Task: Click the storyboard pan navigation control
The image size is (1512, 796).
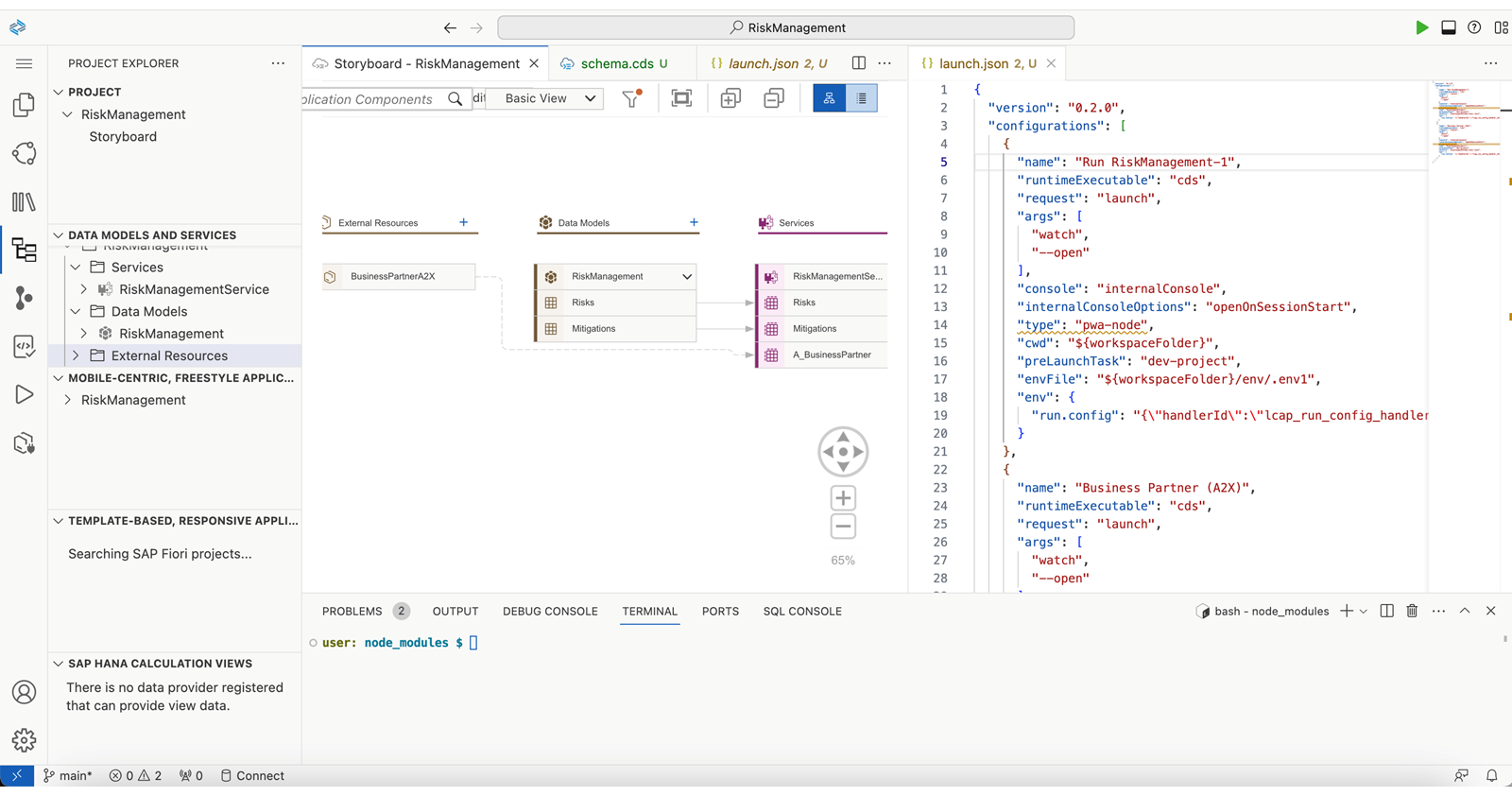Action: [x=843, y=452]
